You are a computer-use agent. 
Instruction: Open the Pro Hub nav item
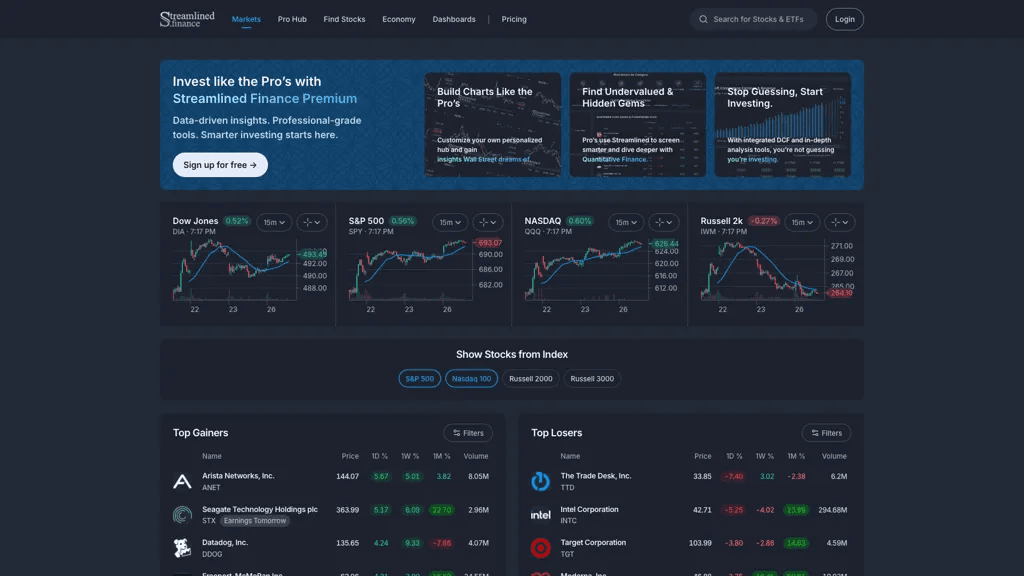point(292,20)
